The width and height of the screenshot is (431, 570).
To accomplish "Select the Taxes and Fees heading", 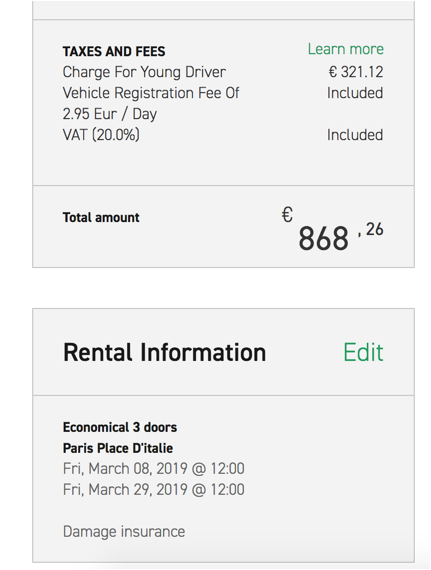I will click(114, 51).
